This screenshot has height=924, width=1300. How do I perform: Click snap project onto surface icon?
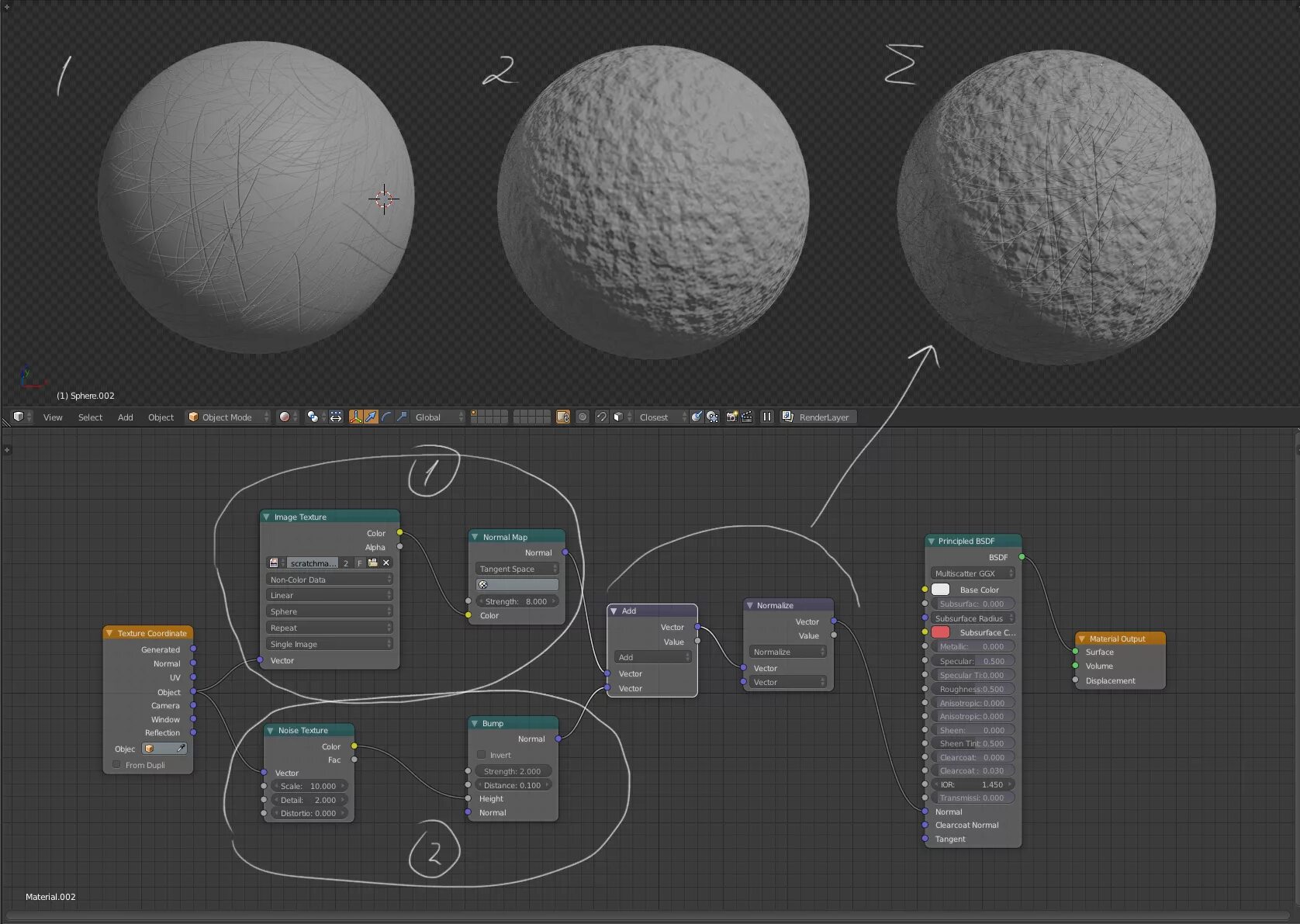[712, 417]
